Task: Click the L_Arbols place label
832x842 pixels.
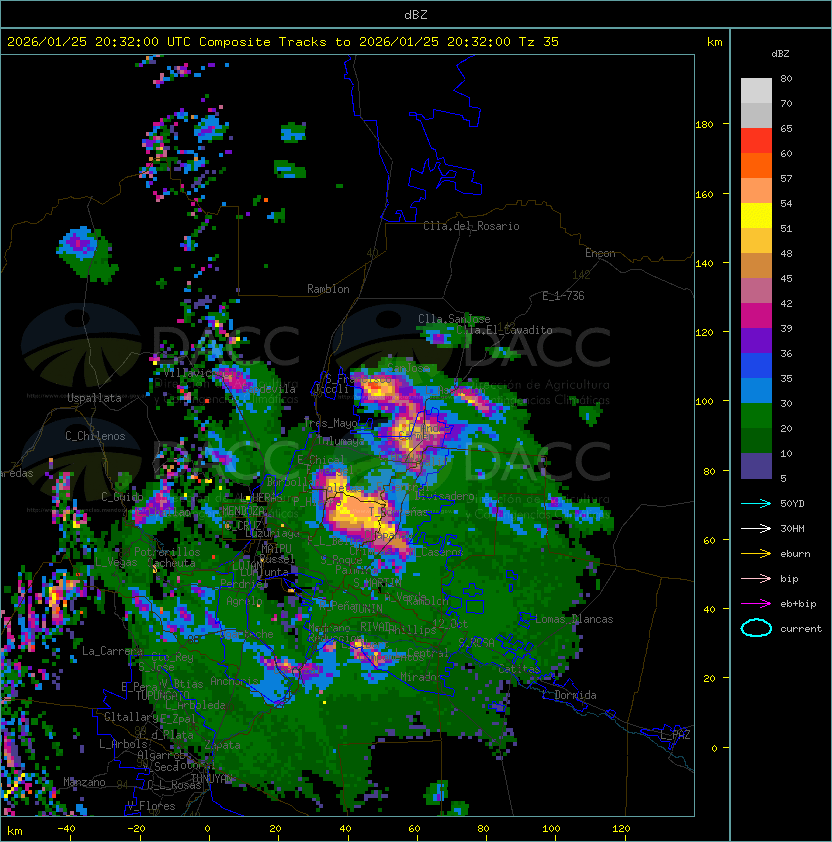Action: pyautogui.click(x=123, y=744)
